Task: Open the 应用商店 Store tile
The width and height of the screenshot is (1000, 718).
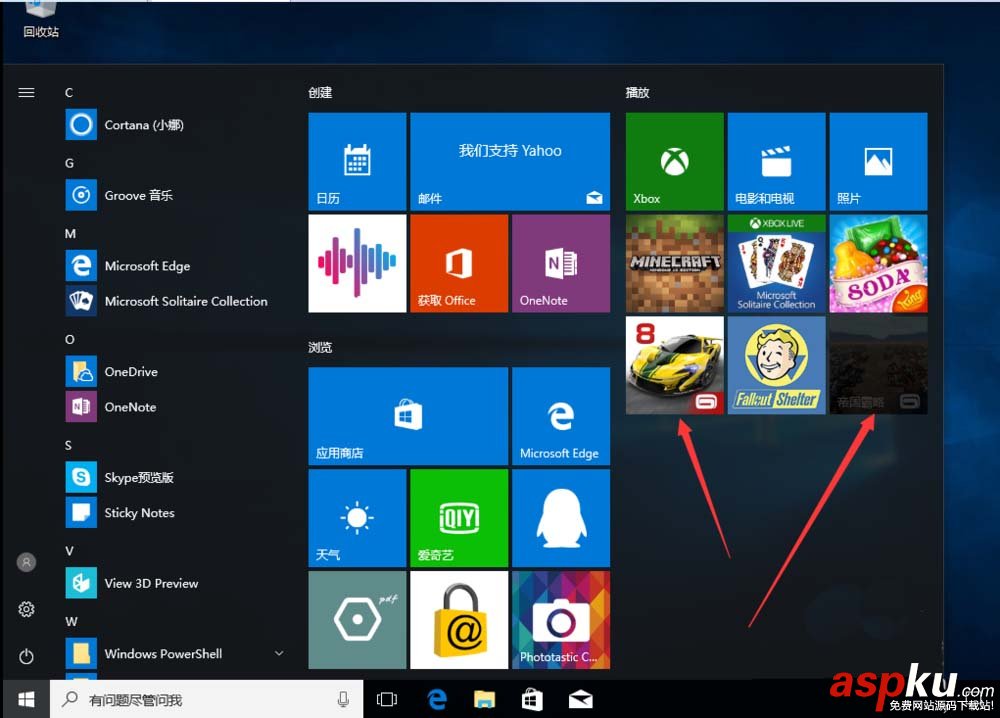Action: coord(408,416)
